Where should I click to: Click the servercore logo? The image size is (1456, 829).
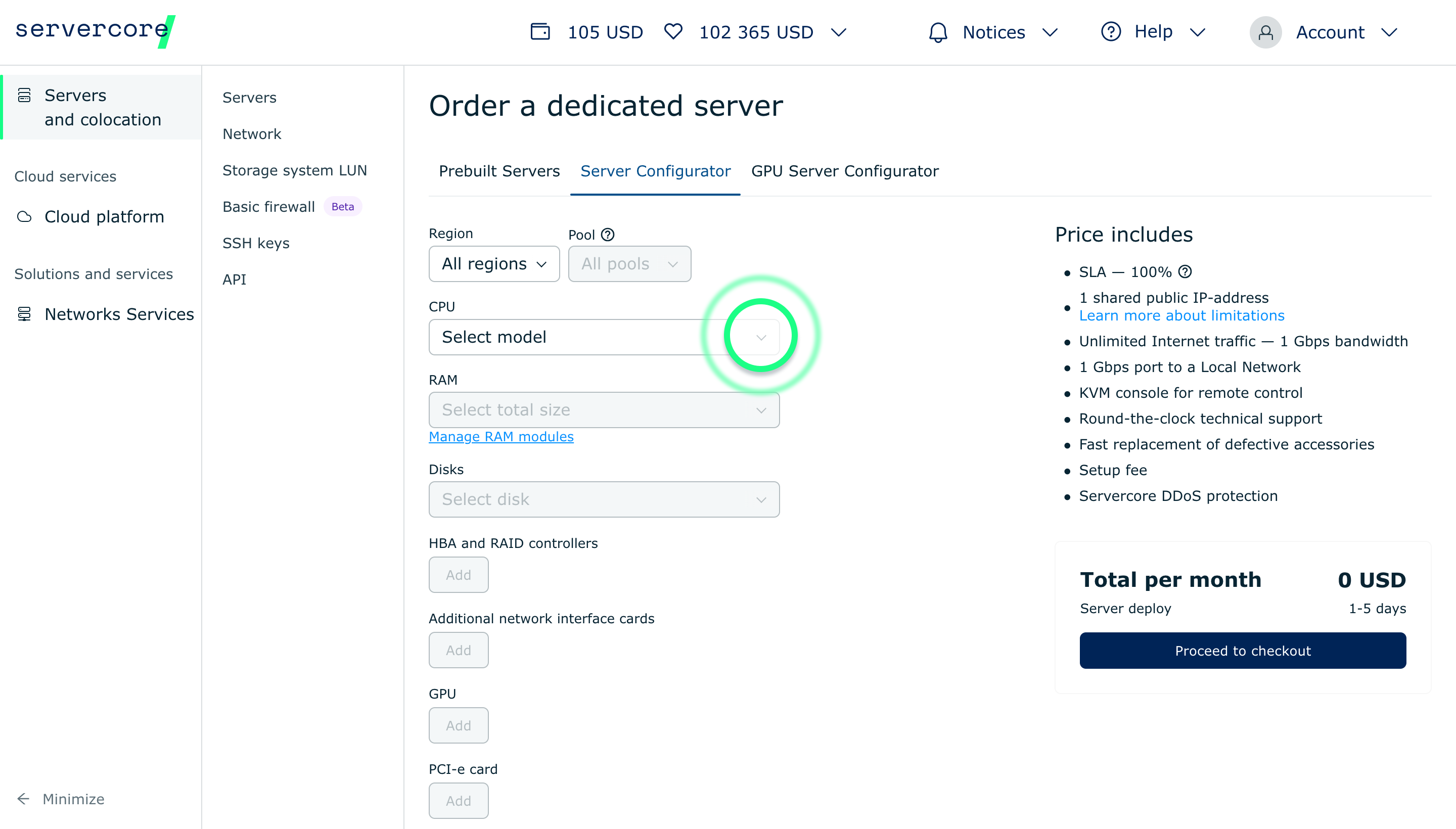(x=94, y=31)
